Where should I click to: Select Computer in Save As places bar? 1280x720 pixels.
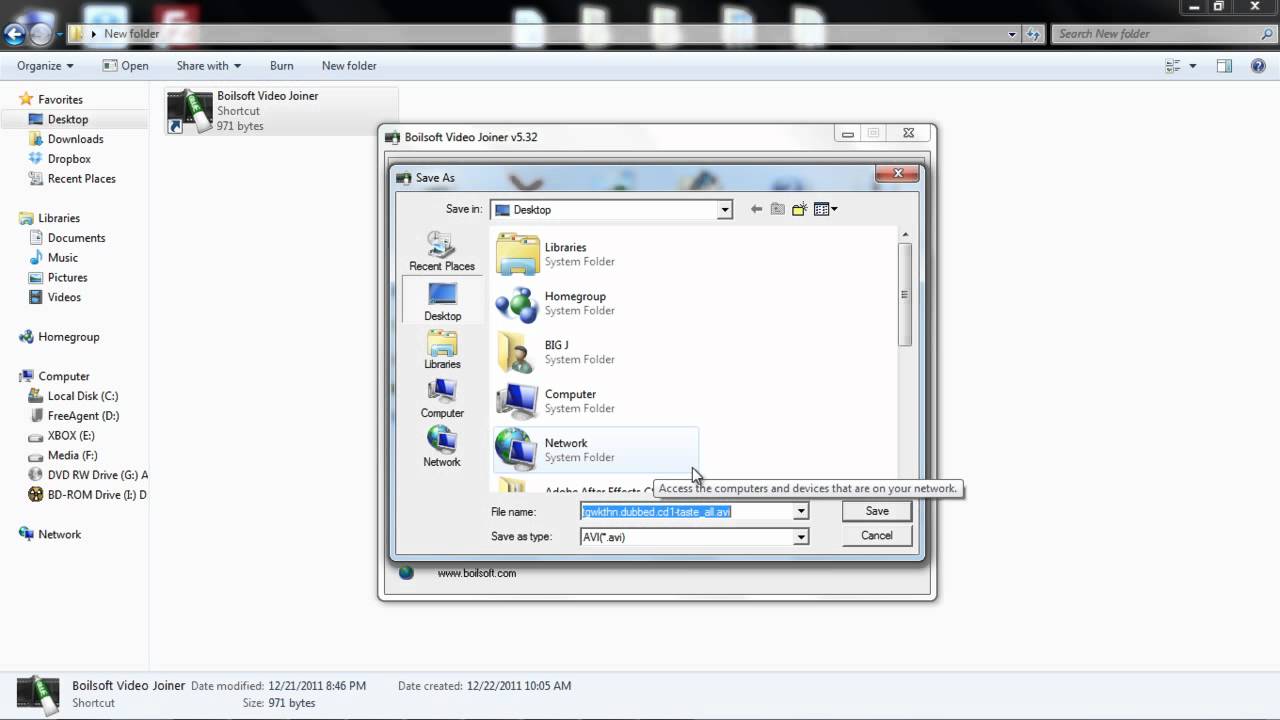pos(442,398)
